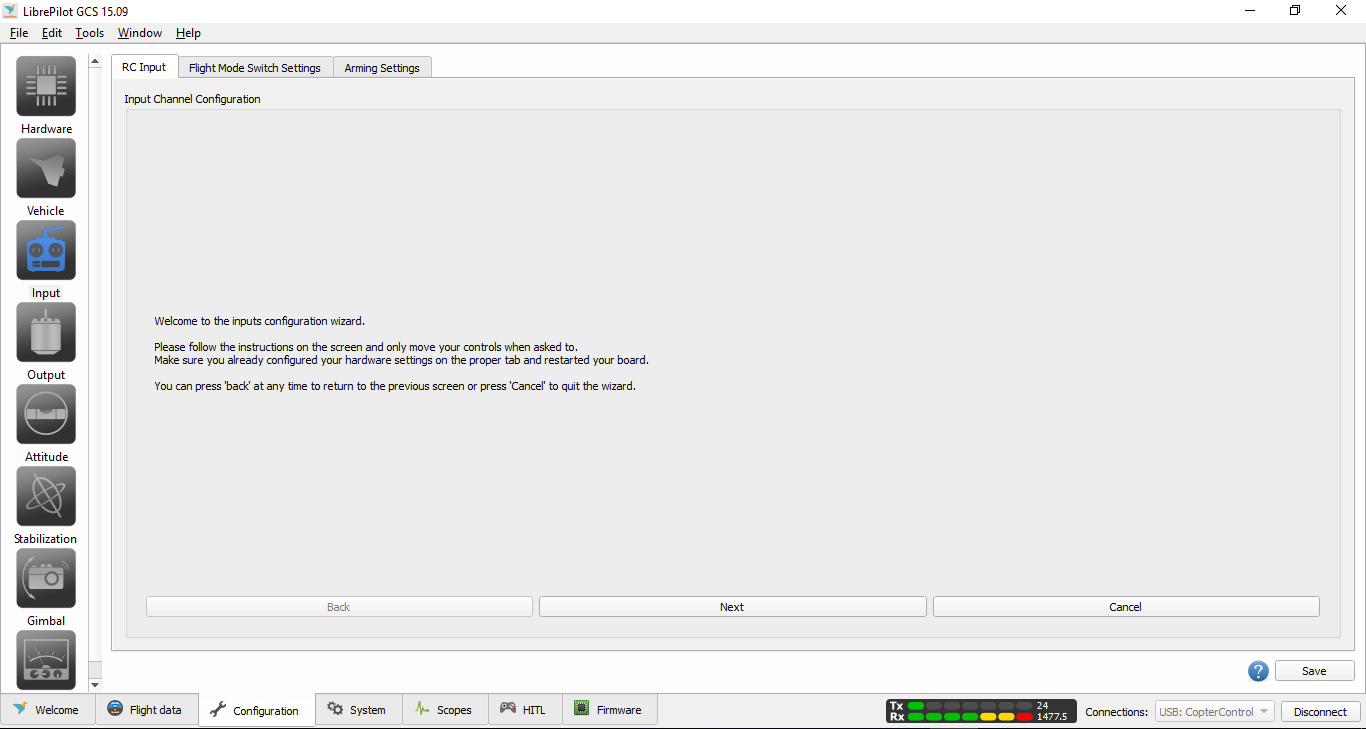Open the Attitude level icon
Image resolution: width=1366 pixels, height=729 pixels.
(46, 414)
